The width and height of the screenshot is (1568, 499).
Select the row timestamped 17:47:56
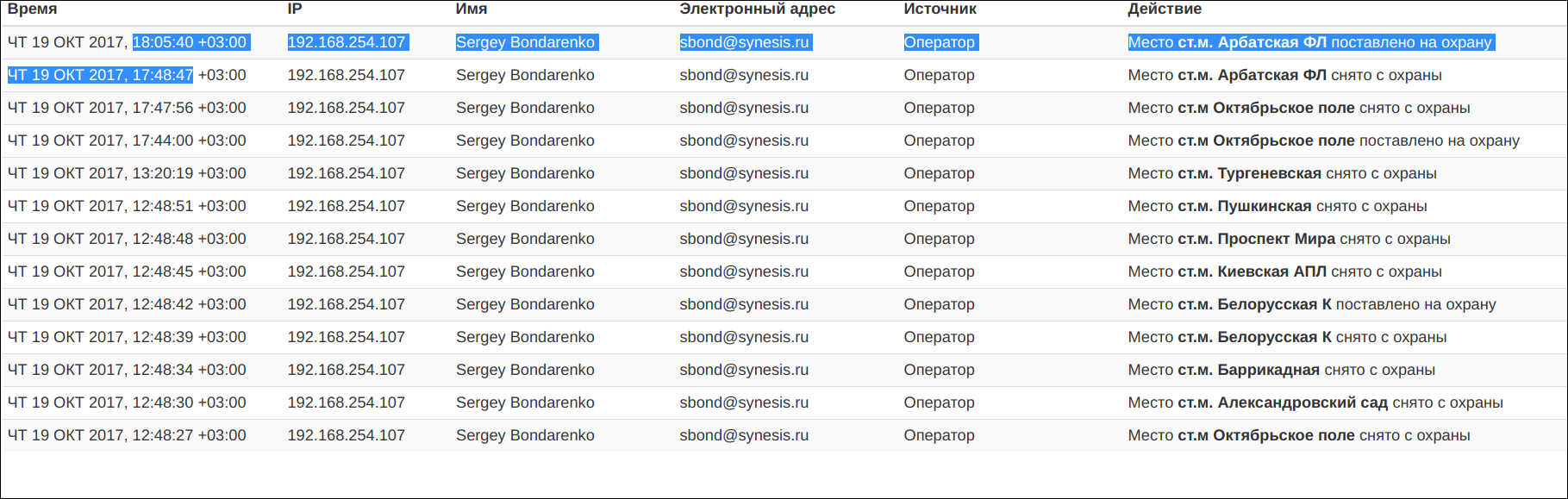pyautogui.click(x=784, y=108)
